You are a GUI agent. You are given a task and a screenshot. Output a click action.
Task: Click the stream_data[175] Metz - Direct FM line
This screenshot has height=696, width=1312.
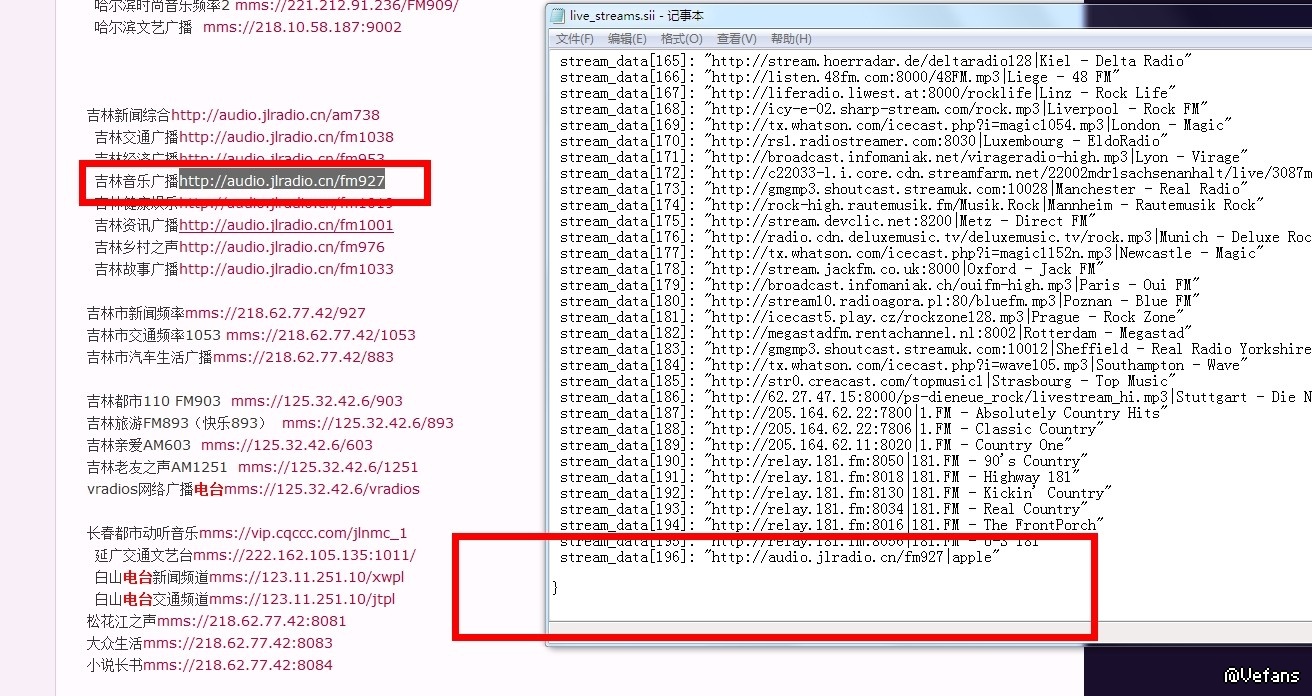(828, 221)
